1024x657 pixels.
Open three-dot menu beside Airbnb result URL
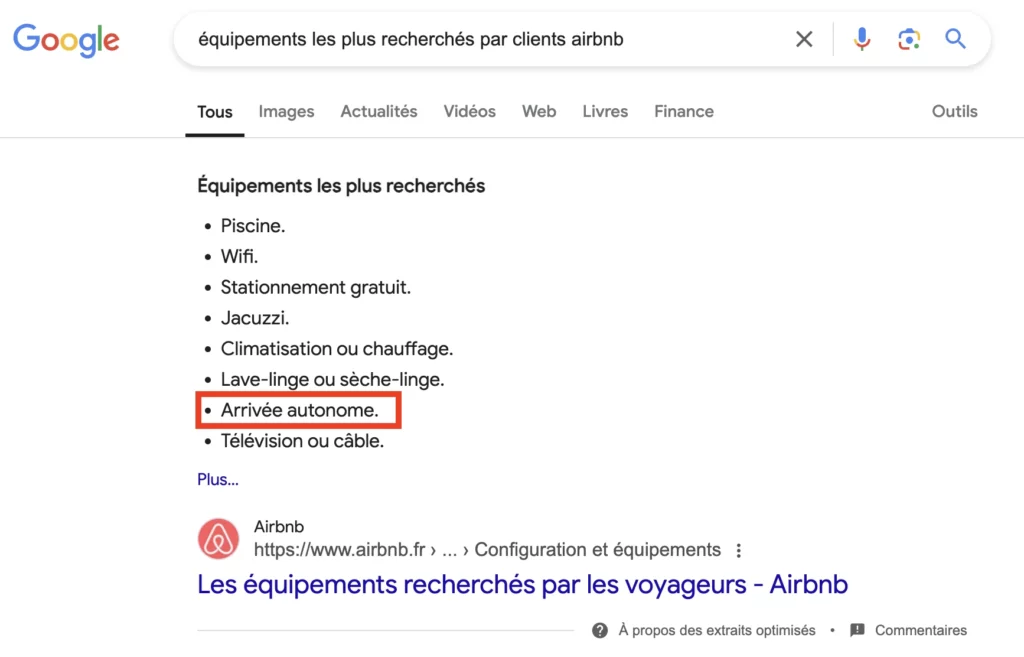point(739,550)
